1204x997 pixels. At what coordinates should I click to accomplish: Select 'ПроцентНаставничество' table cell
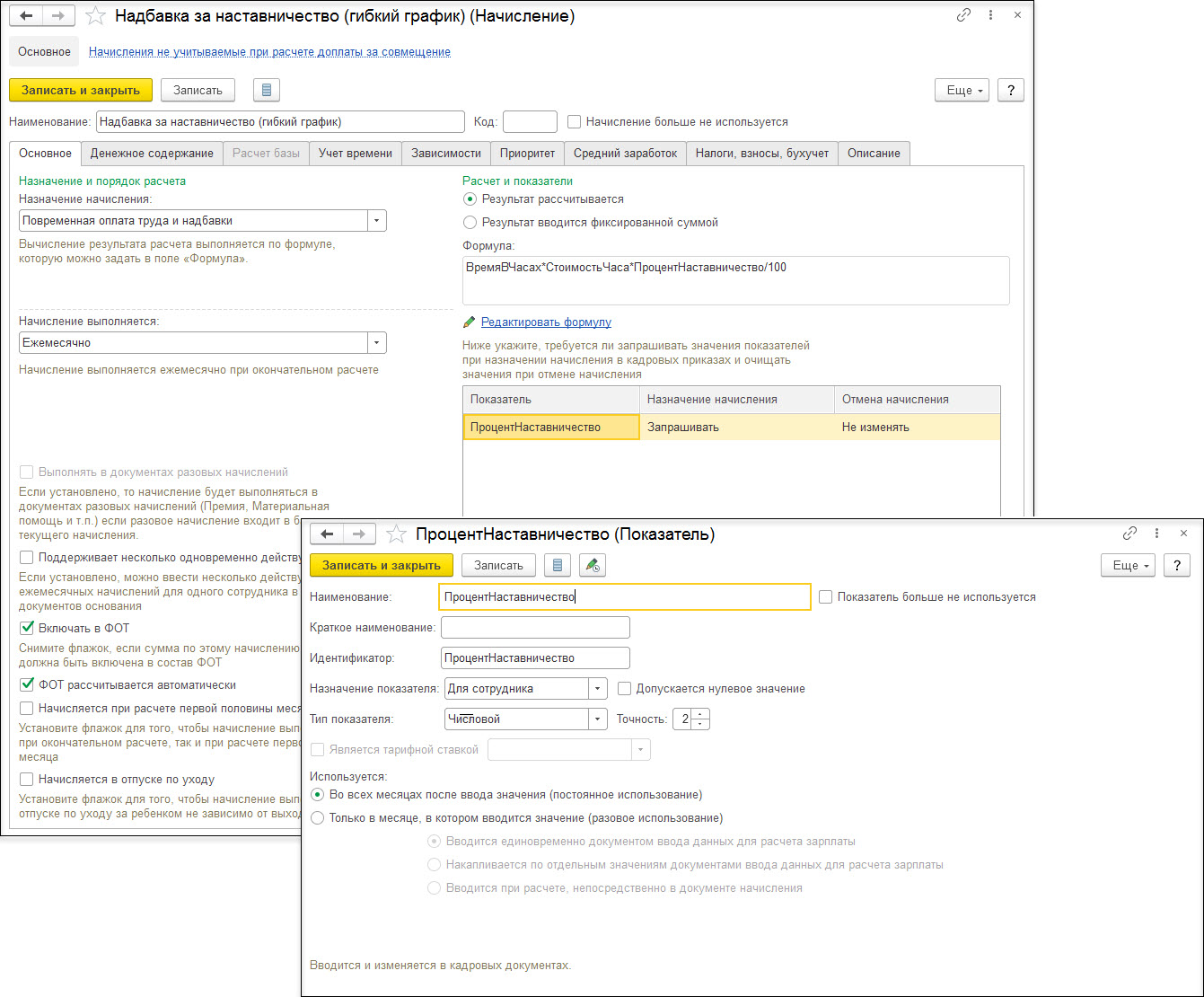[x=551, y=427]
